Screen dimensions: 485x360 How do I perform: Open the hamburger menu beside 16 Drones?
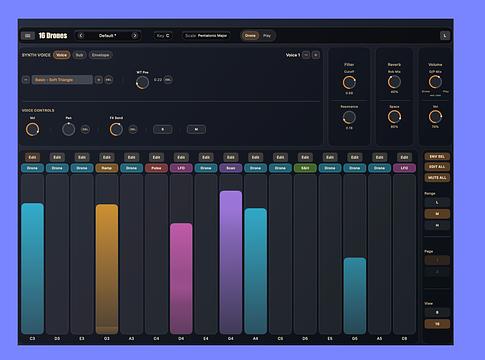28,36
